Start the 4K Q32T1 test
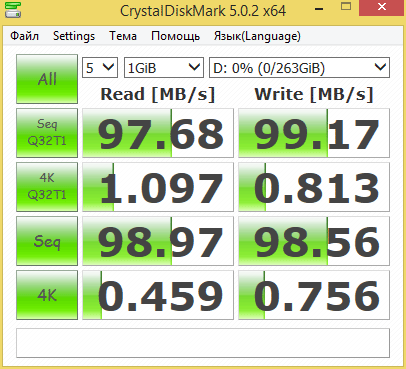This screenshot has height=369, width=406. coord(47,187)
